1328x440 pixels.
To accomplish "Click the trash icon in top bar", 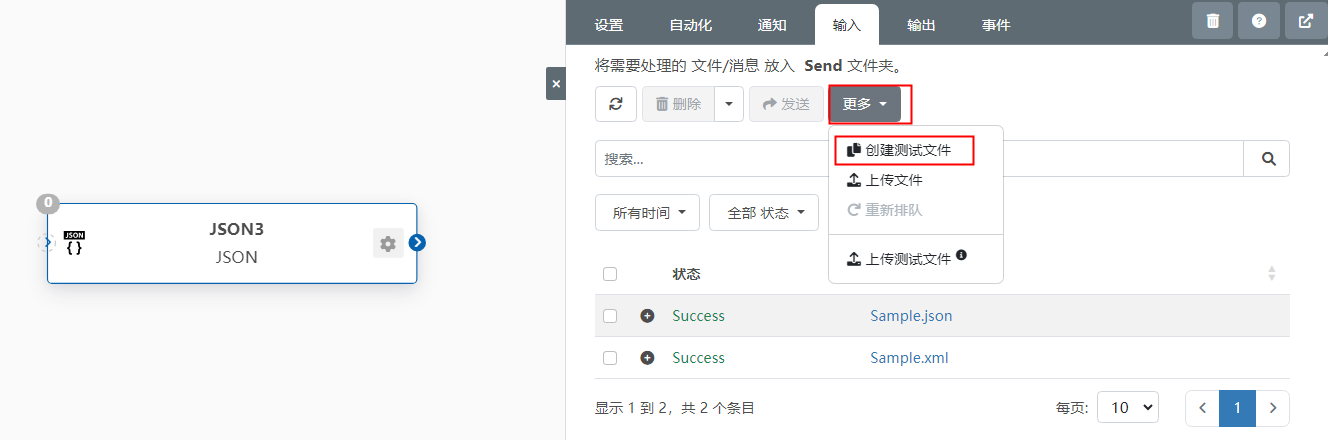I will pos(1212,21).
